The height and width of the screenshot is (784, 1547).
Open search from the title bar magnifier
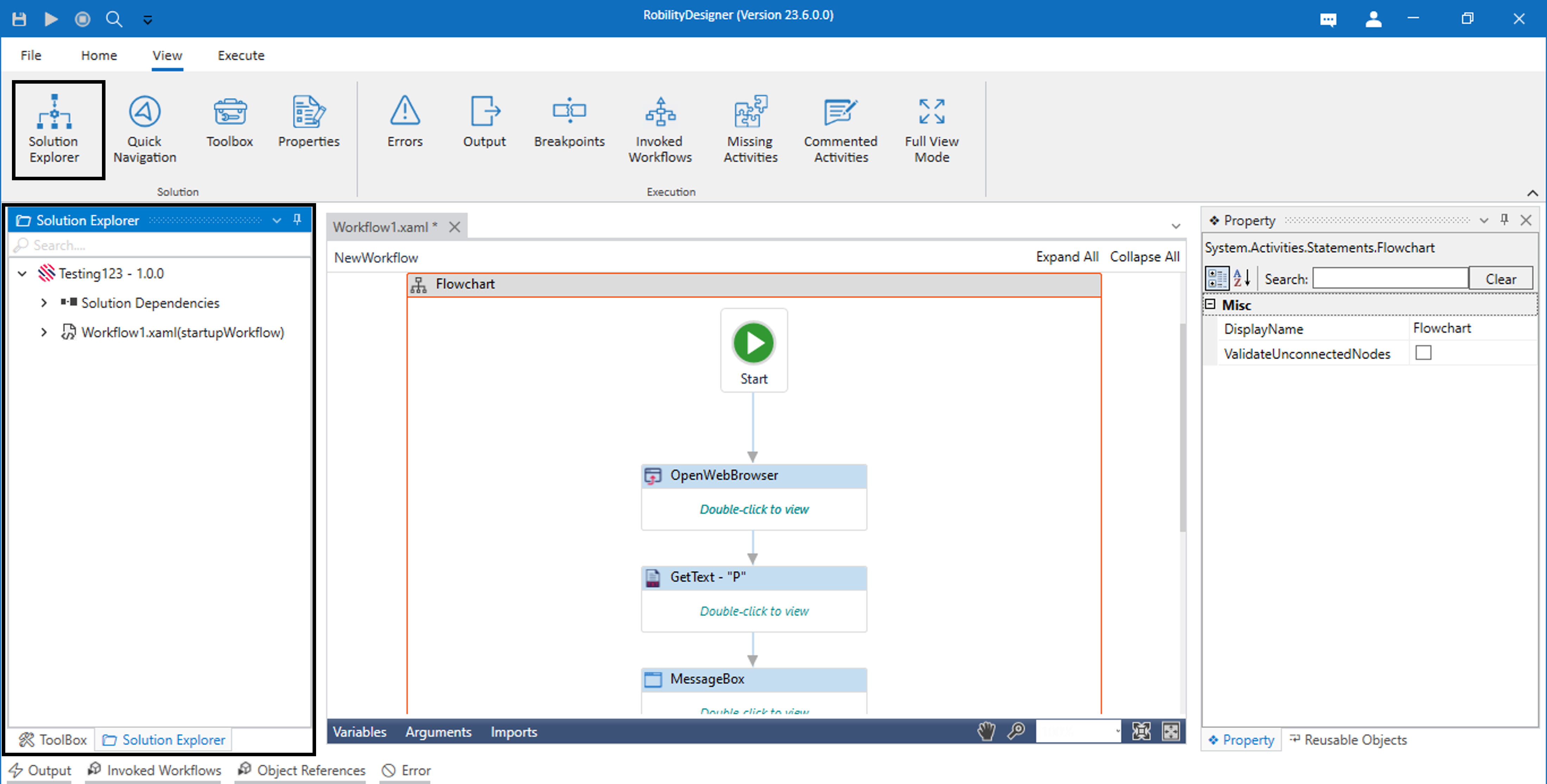(x=114, y=19)
